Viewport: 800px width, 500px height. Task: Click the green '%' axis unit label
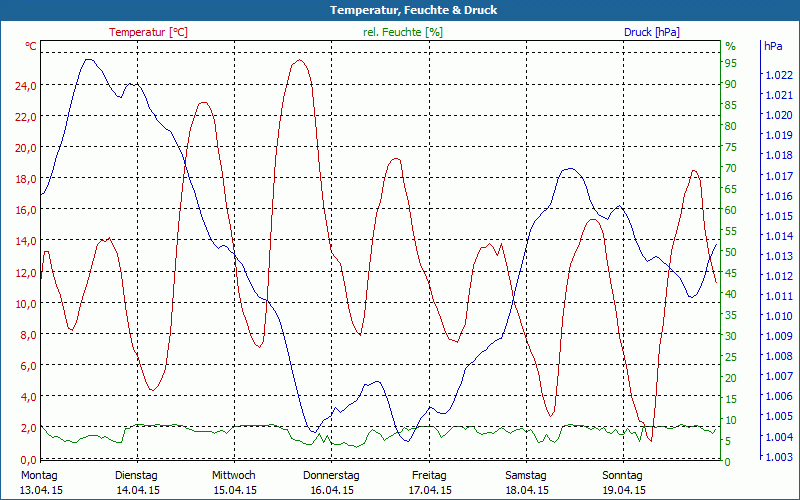730,46
